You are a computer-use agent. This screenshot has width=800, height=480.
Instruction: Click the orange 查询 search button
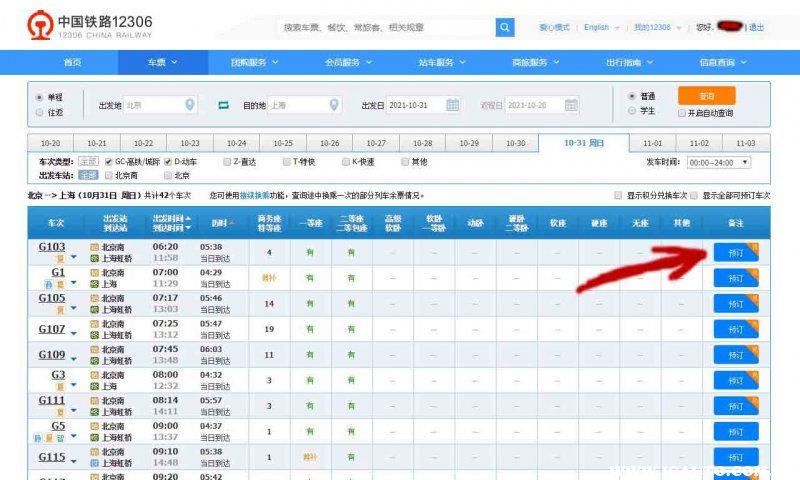click(706, 96)
